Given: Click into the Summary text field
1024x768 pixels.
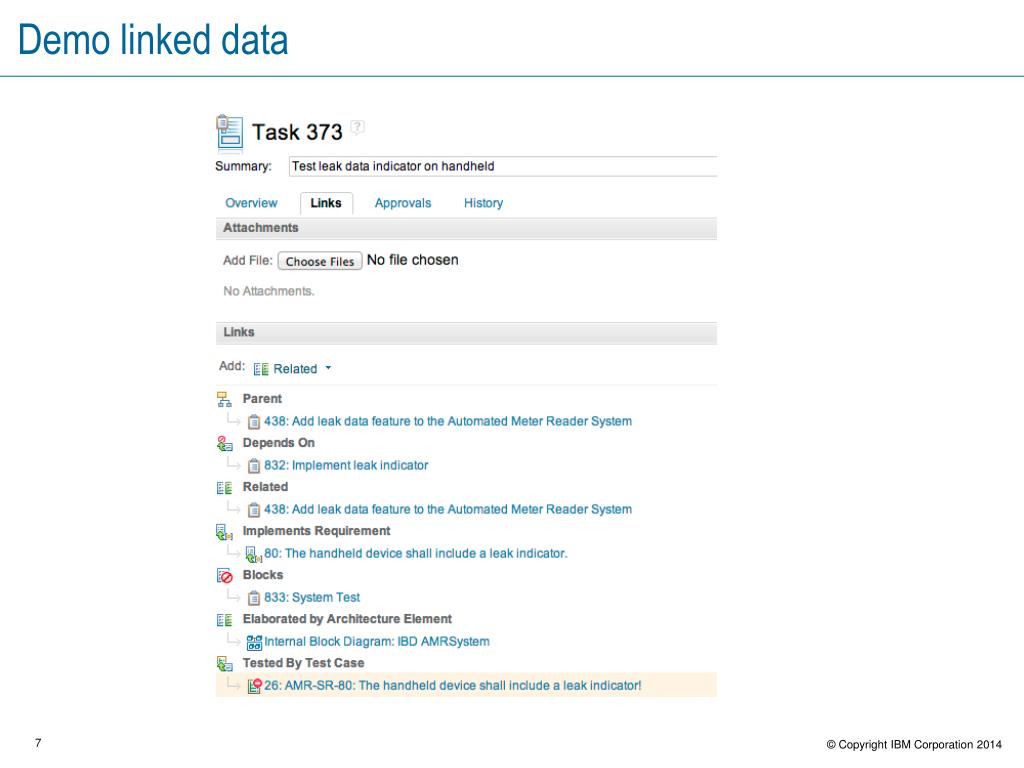Looking at the screenshot, I should 502,166.
